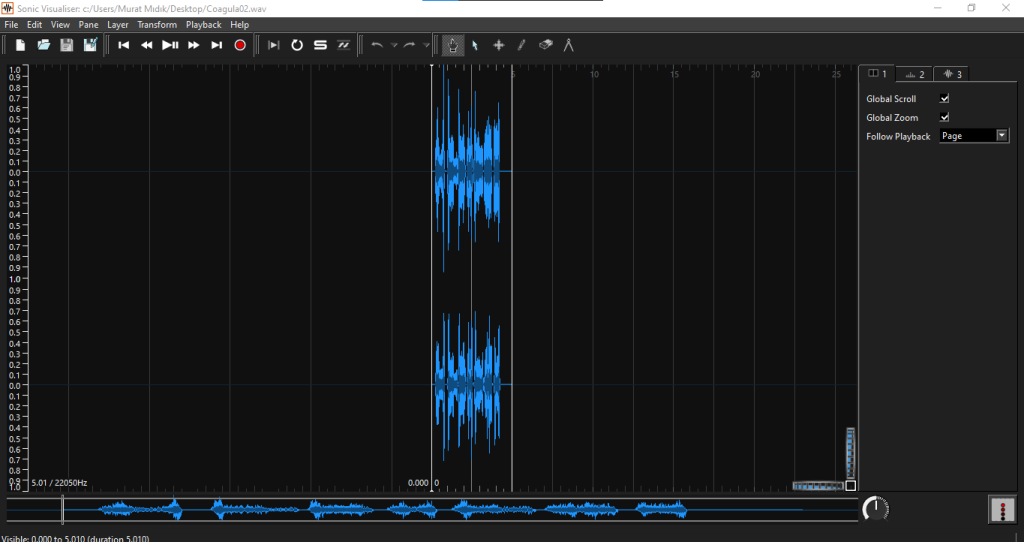
Task: Click the waveform overview strip at the bottom
Action: click(x=430, y=510)
